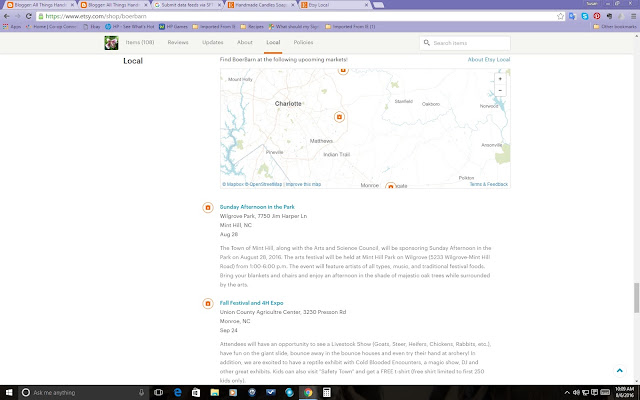Click the Ask me anything search box
Screen dimensions: 640x400
(84, 393)
